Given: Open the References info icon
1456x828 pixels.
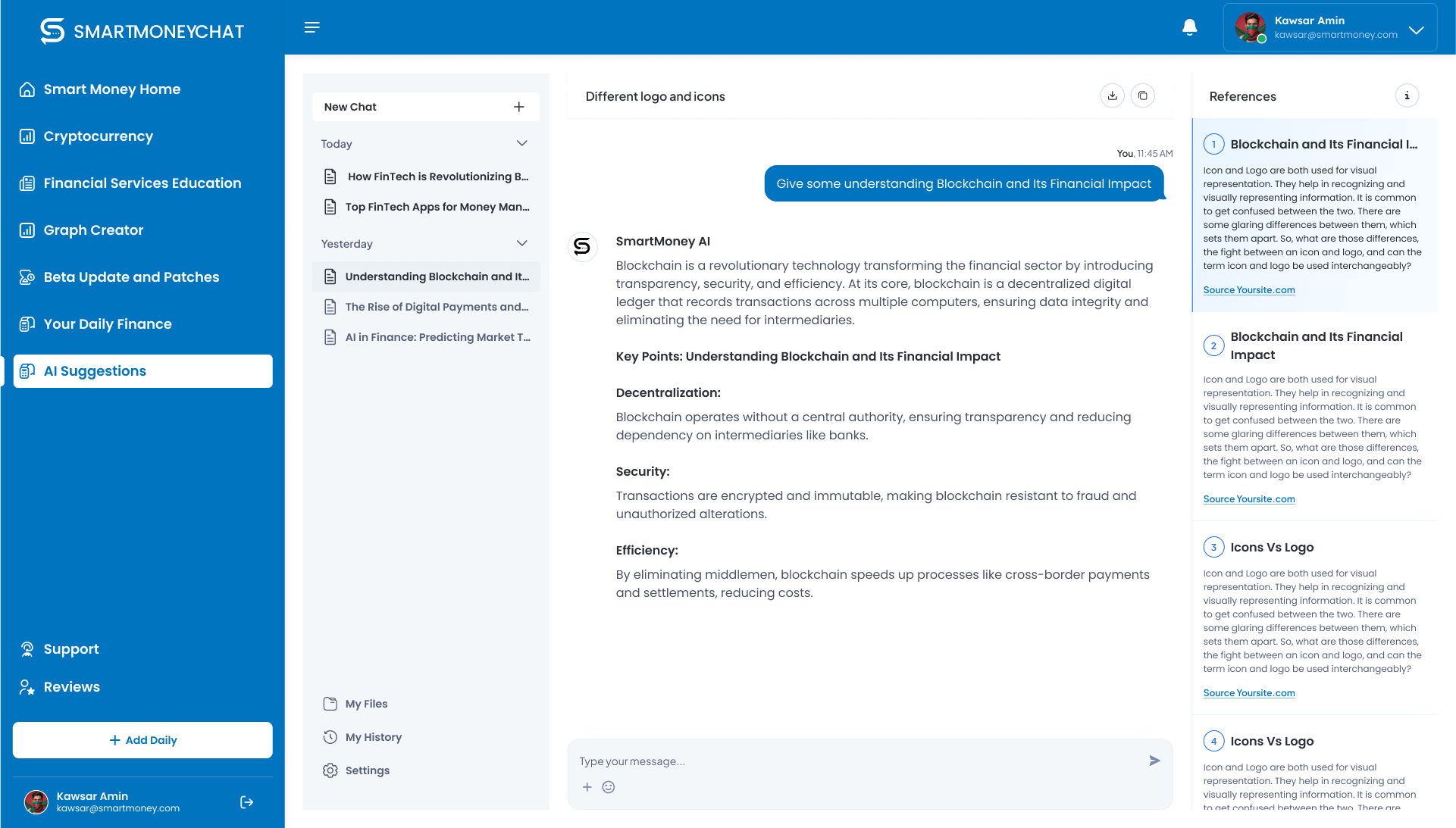Looking at the screenshot, I should coord(1407,95).
